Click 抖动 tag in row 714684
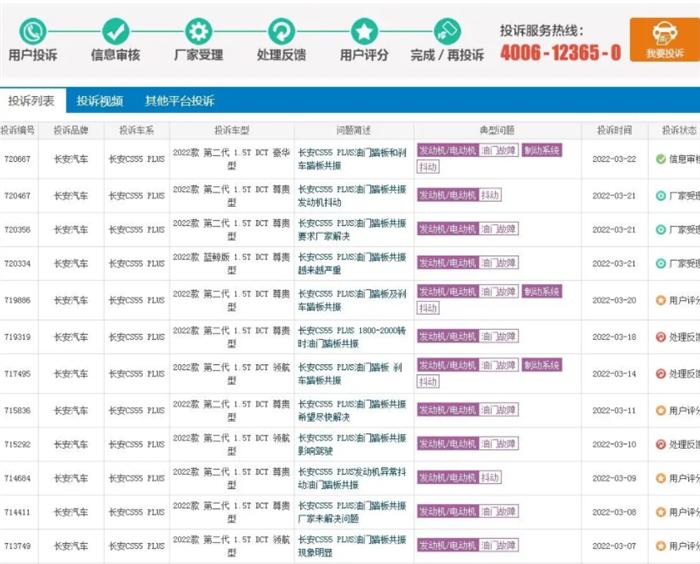 click(x=490, y=477)
